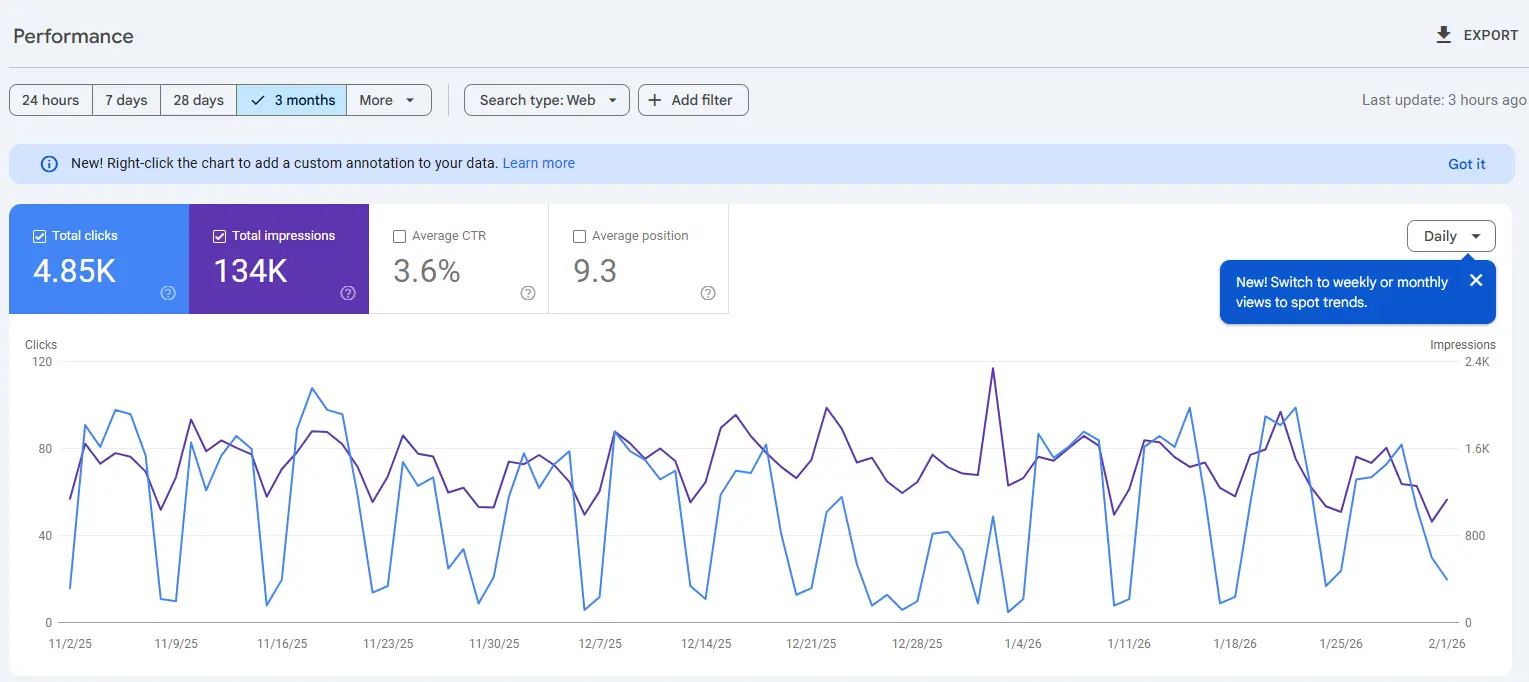
Task: Switch to 28 days date range
Action: tap(198, 100)
